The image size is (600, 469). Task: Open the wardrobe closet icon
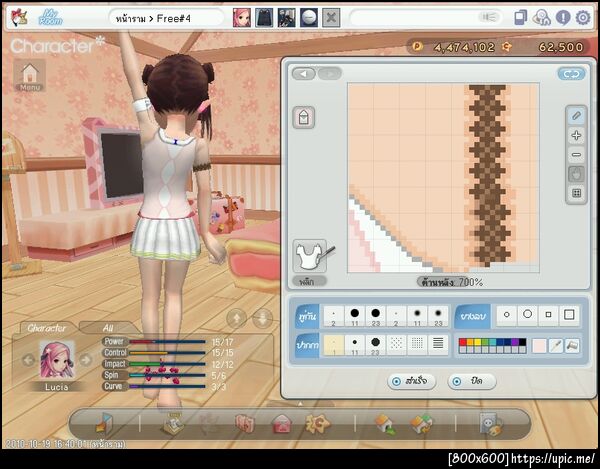[245, 424]
